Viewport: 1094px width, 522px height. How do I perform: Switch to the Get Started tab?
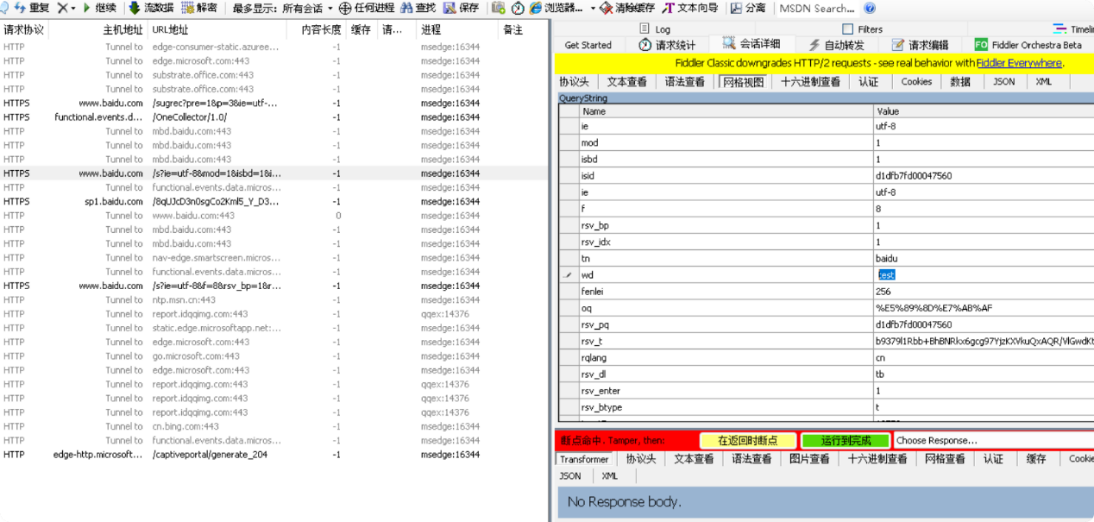pos(587,45)
